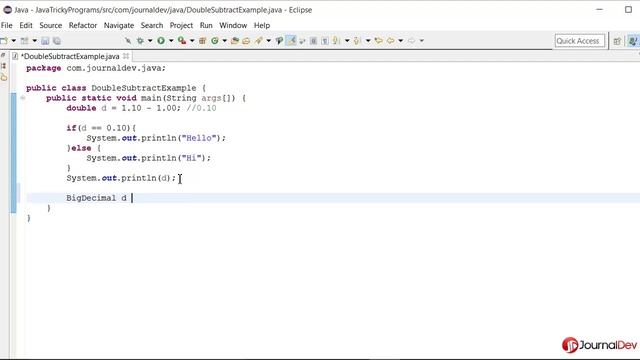Image resolution: width=640 pixels, height=360 pixels.
Task: Click the Search flashlight icon
Action: coord(258,41)
